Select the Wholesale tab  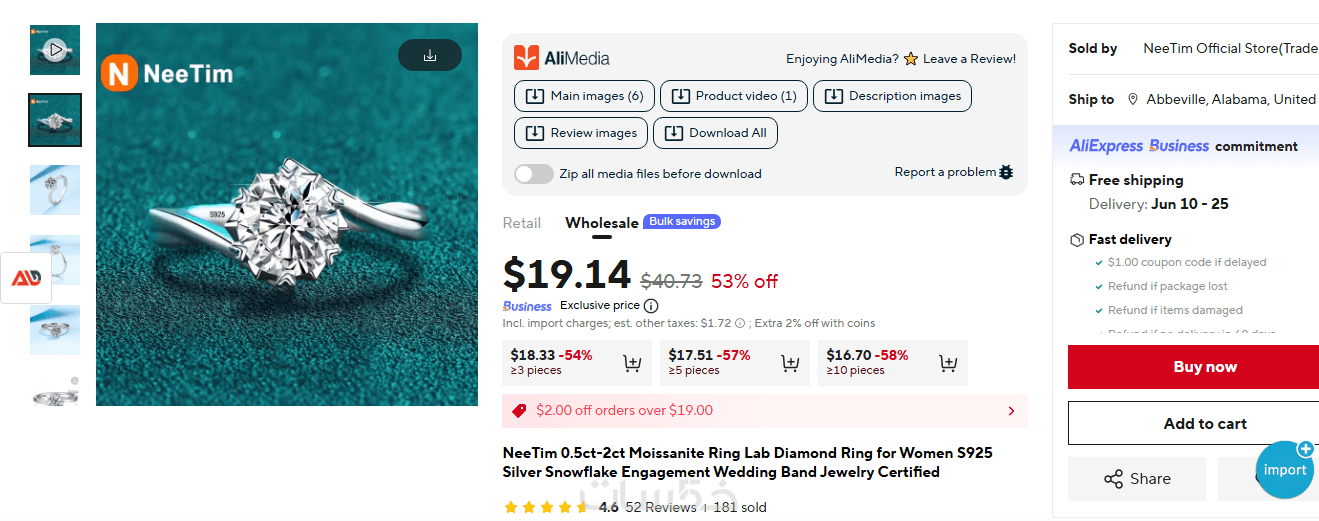(x=601, y=223)
